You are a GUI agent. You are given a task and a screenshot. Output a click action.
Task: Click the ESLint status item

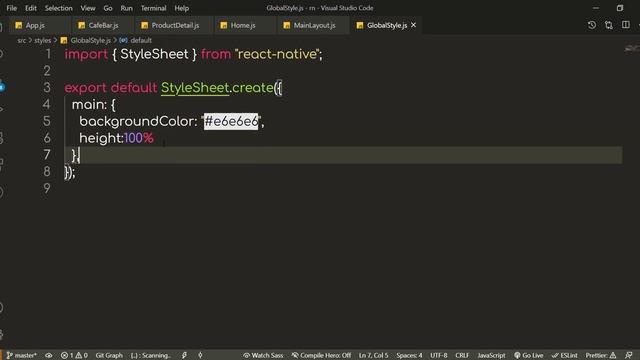click(564, 355)
